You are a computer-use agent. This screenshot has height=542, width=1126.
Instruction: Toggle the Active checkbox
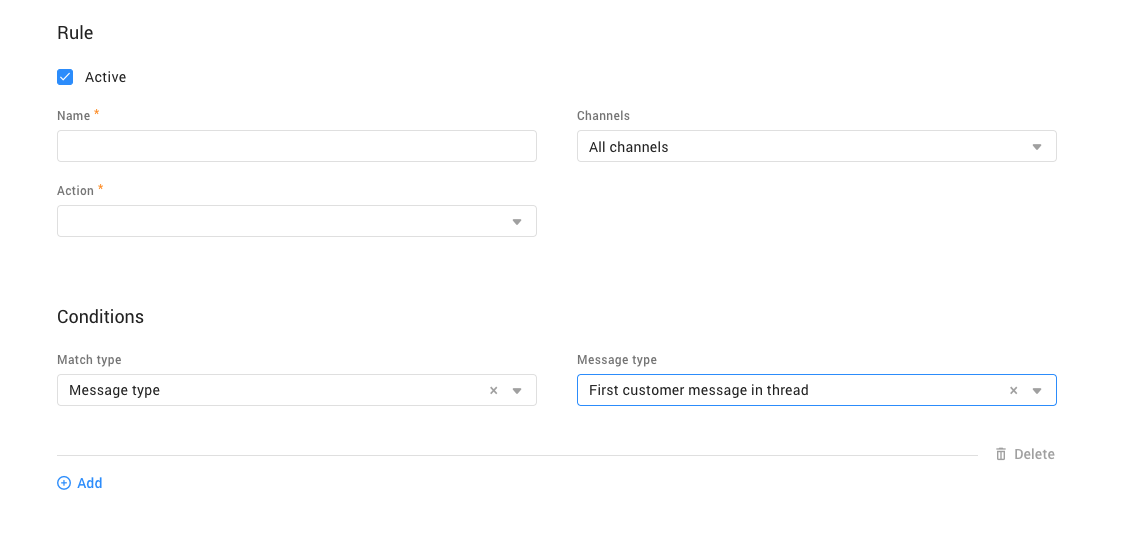pyautogui.click(x=65, y=77)
